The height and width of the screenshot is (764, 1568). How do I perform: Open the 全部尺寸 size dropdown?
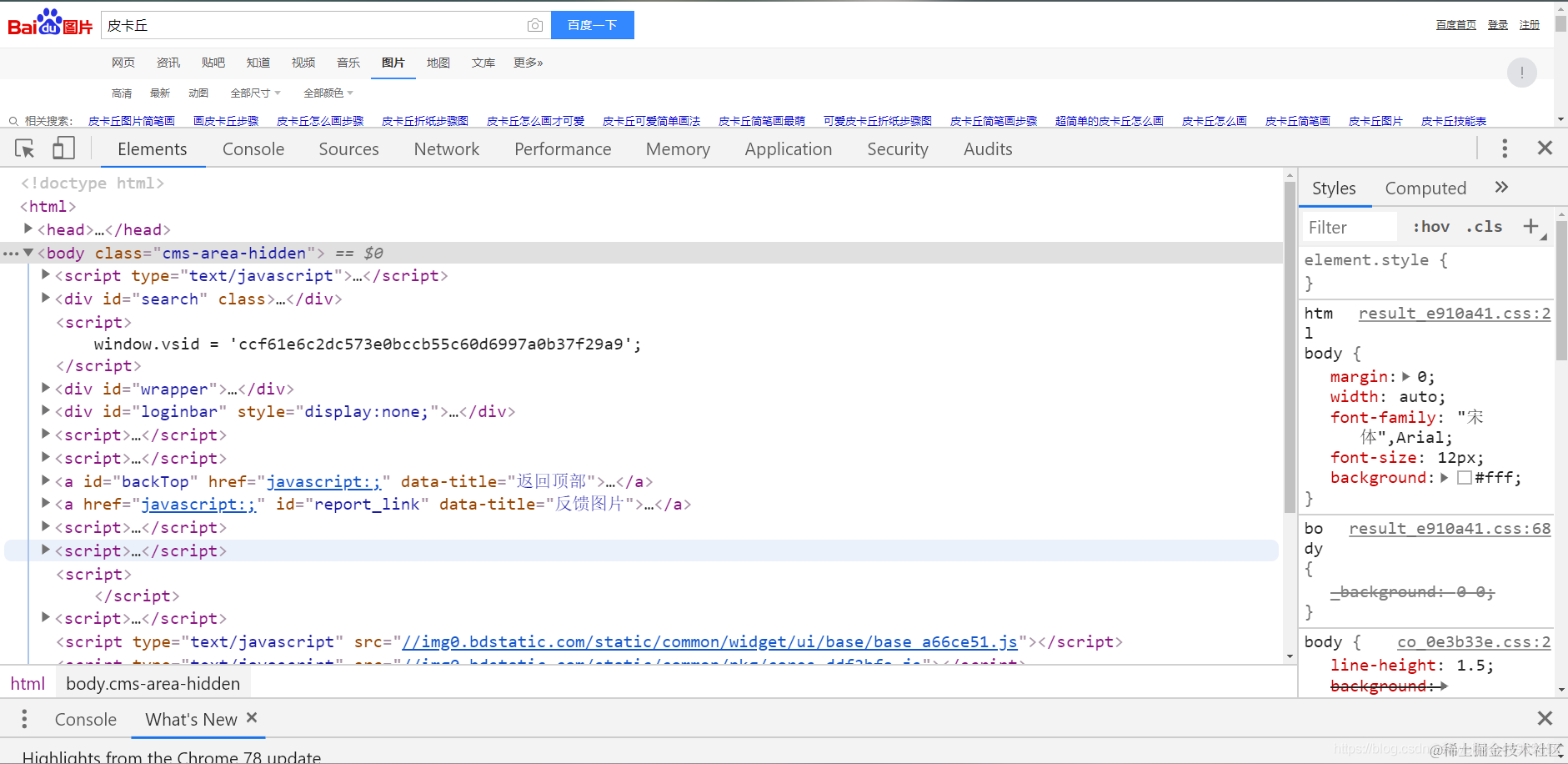pyautogui.click(x=255, y=93)
